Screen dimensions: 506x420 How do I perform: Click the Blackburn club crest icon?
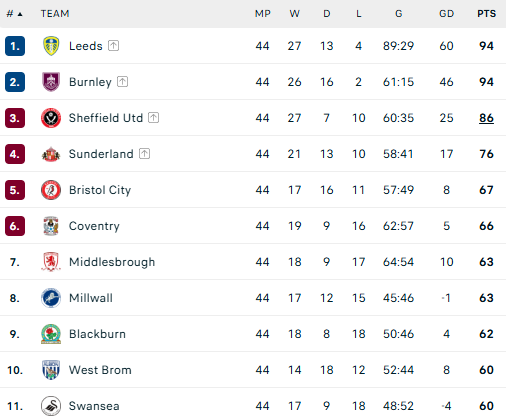tap(51, 334)
